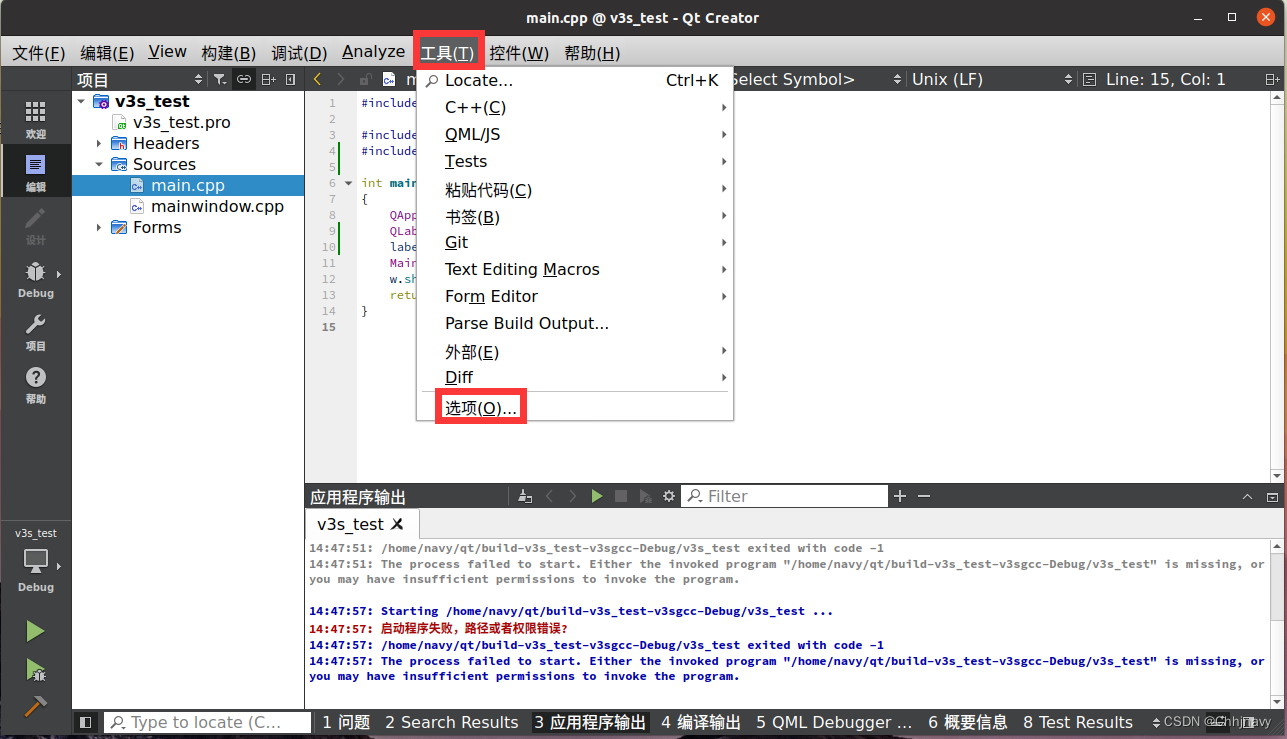Open application output settings gear
Viewport: 1287px width, 739px height.
(x=669, y=496)
